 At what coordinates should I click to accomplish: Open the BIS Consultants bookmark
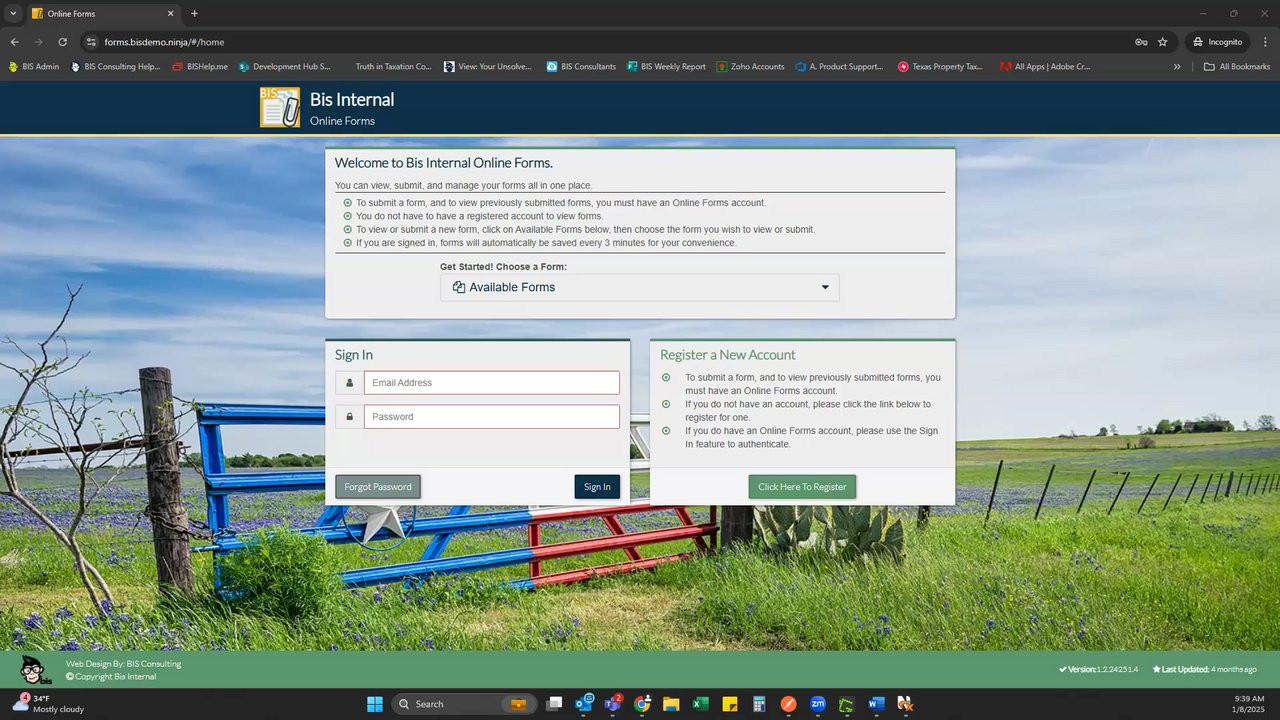point(581,67)
